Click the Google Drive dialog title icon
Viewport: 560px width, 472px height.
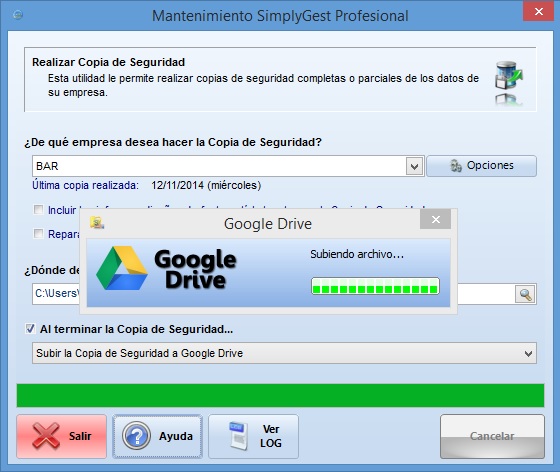click(97, 222)
